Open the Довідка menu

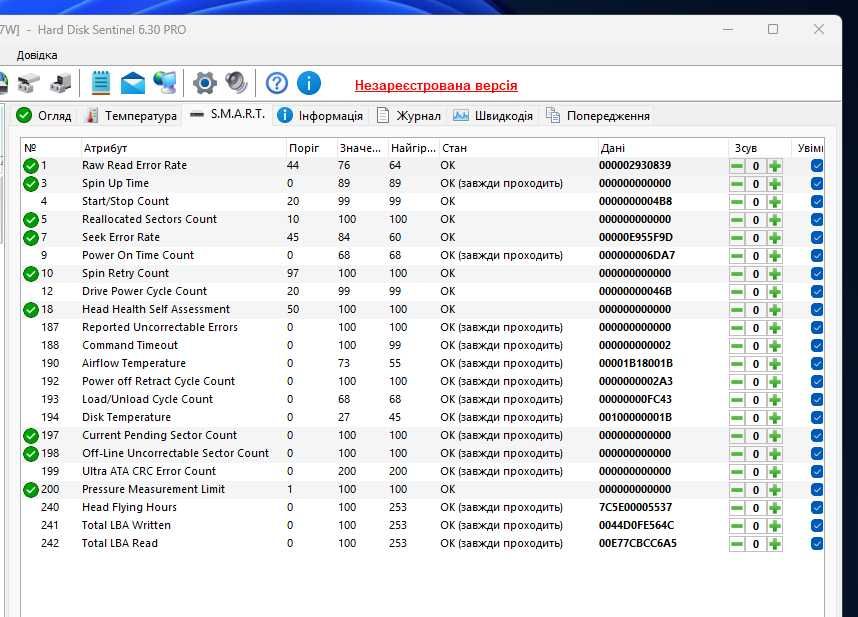click(x=37, y=55)
